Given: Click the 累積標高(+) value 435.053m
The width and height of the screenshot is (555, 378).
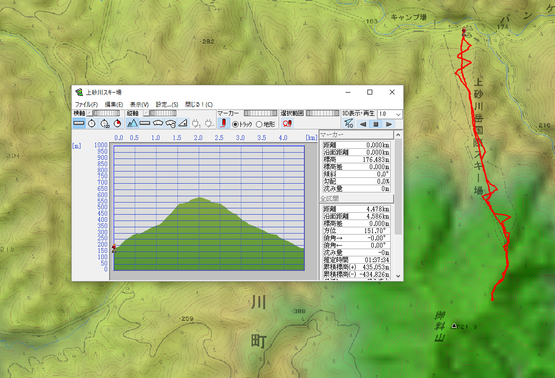Looking at the screenshot, I should (x=375, y=267).
